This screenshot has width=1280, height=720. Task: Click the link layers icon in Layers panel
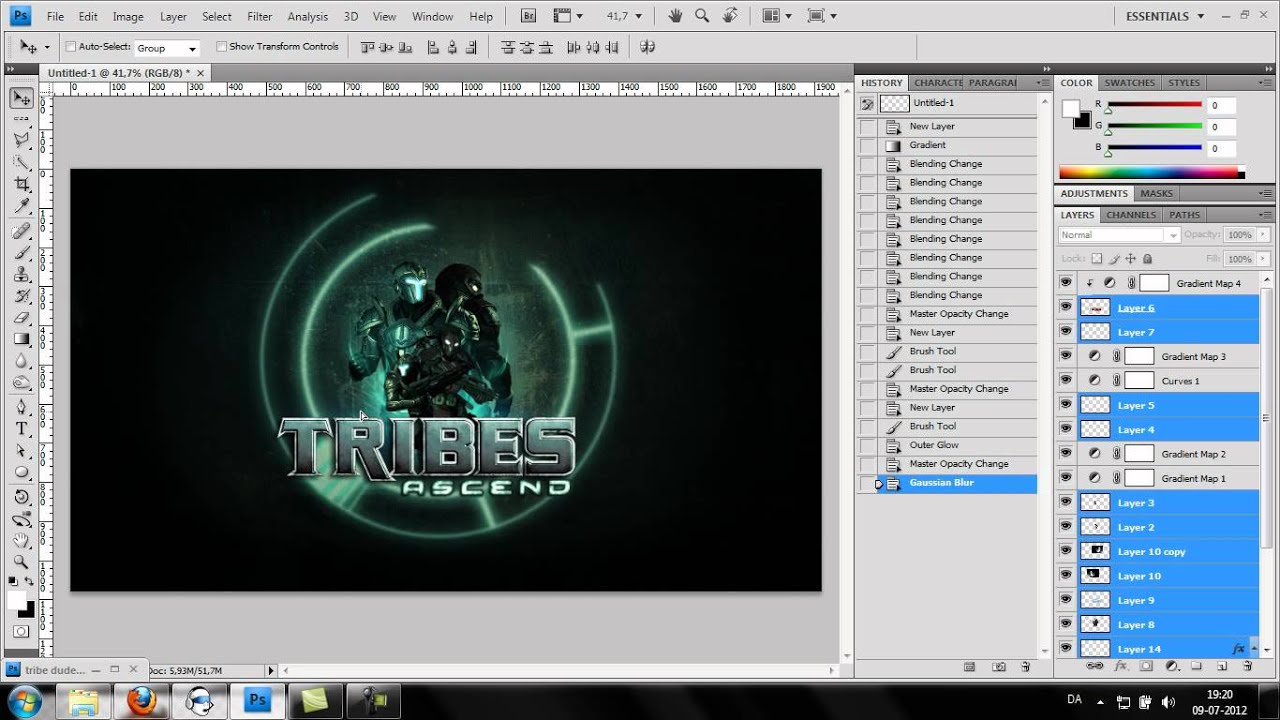coord(1094,666)
